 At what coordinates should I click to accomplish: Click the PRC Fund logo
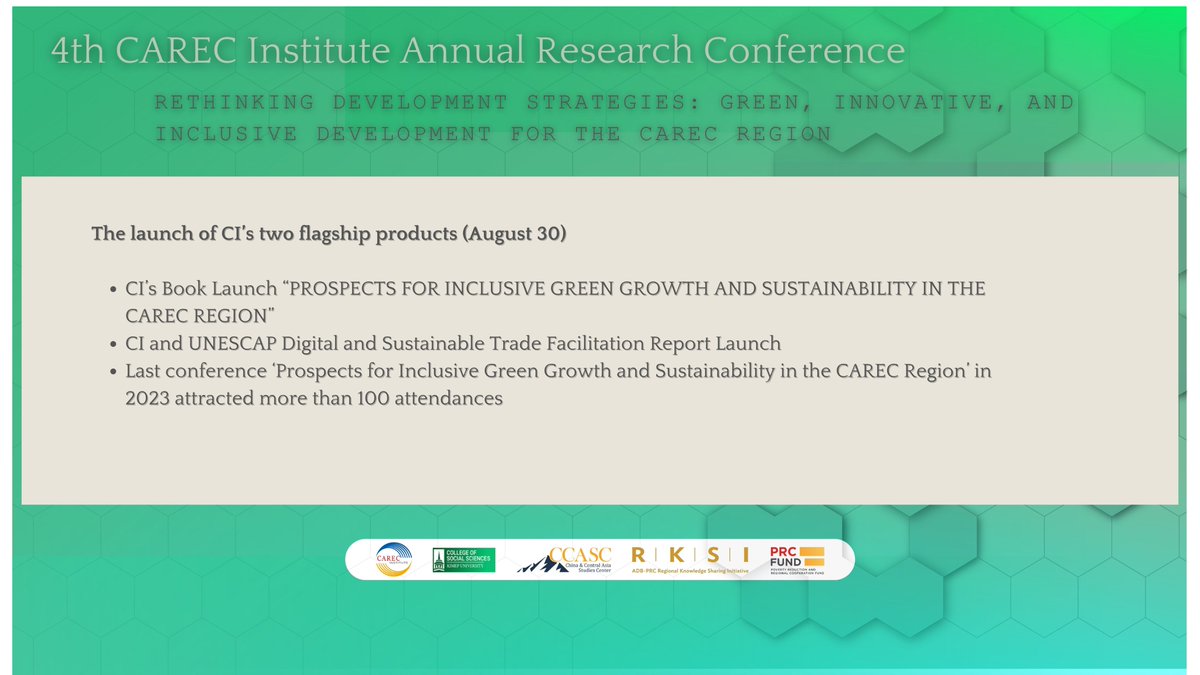coord(797,560)
